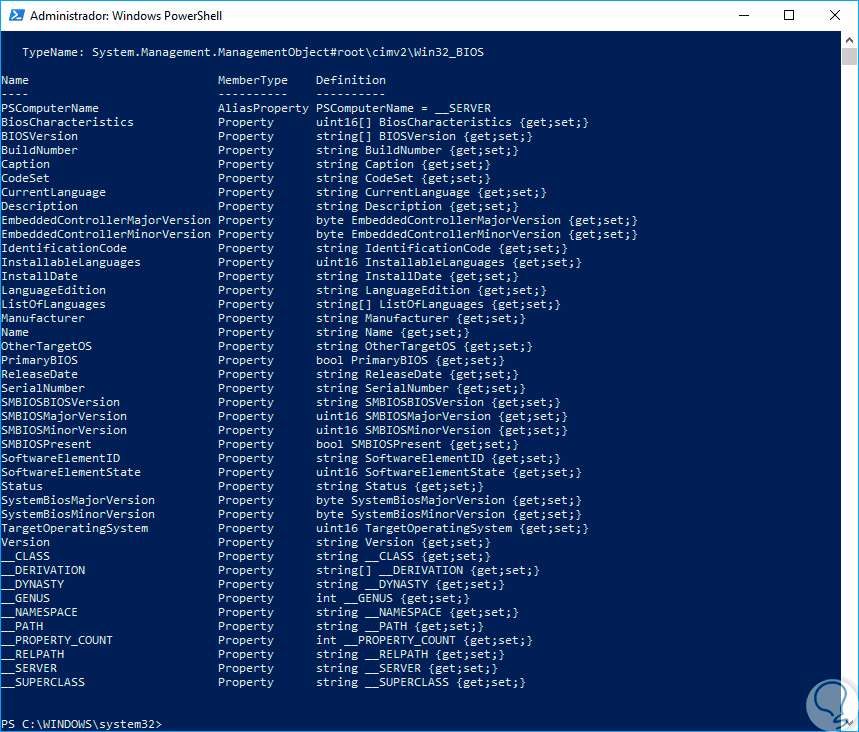The height and width of the screenshot is (732, 859).
Task: Select the CodeSet property name
Action: click(x=25, y=178)
